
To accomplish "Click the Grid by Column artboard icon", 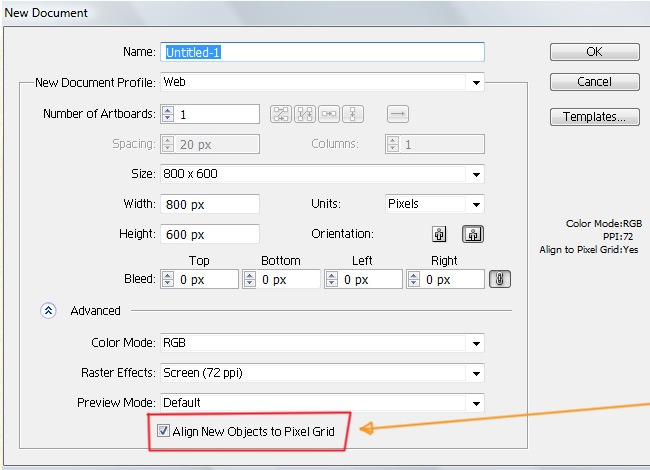I will coord(305,114).
